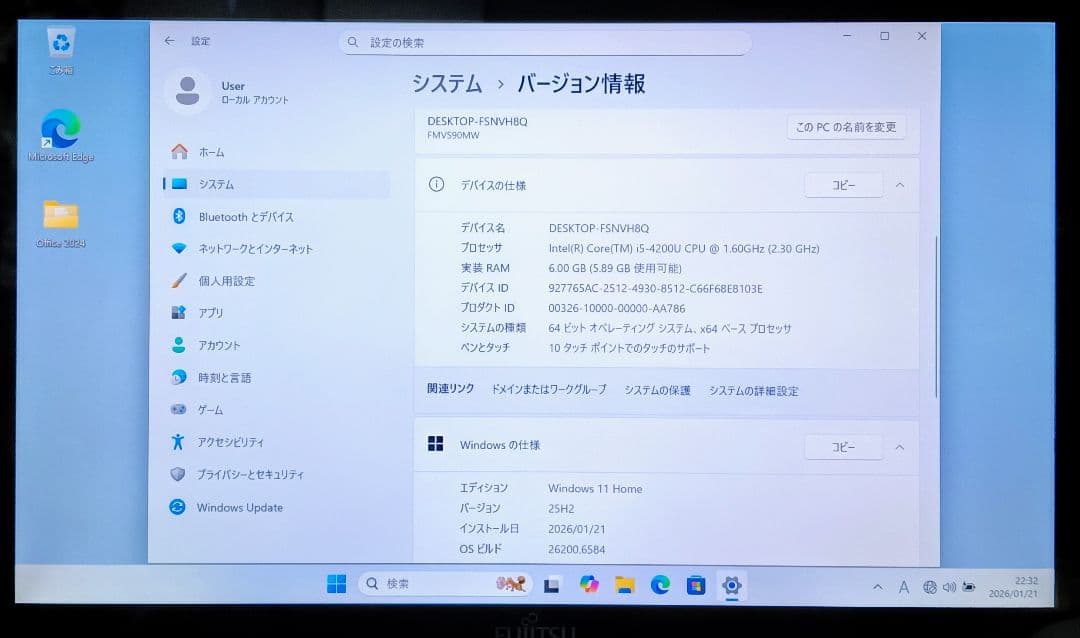Collapse the Windows の仕様 section
This screenshot has width=1080, height=638.
coord(899,447)
